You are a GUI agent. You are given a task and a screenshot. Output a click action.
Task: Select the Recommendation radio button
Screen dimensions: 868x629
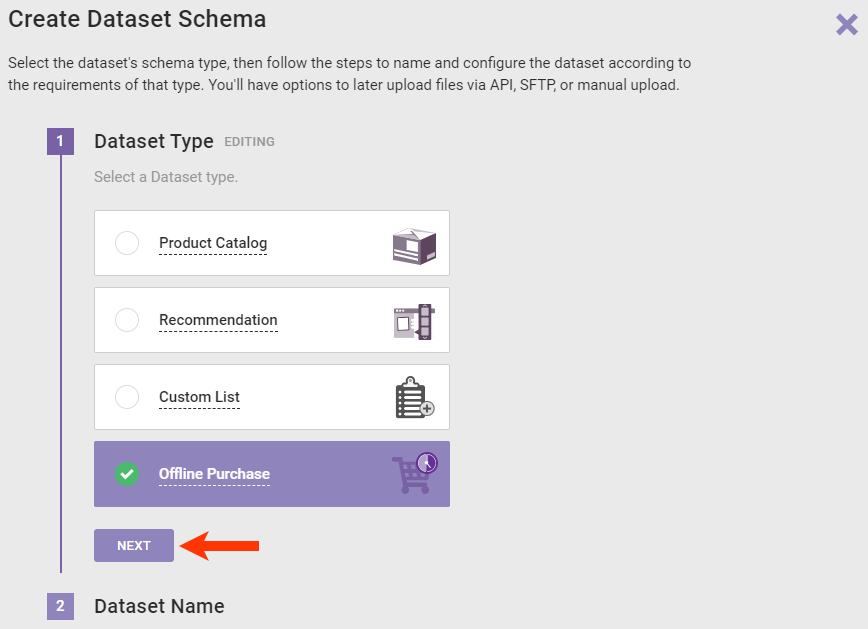click(x=127, y=320)
